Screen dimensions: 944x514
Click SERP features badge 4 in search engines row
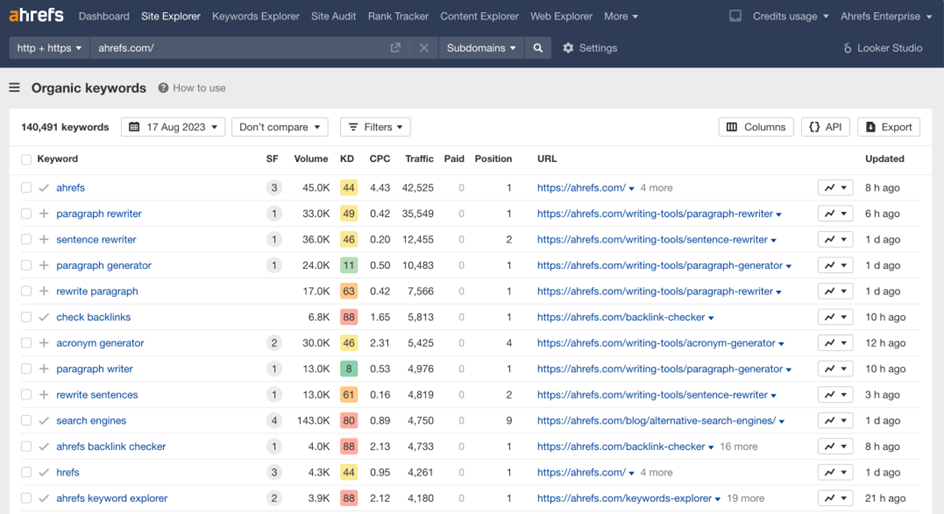(x=274, y=421)
